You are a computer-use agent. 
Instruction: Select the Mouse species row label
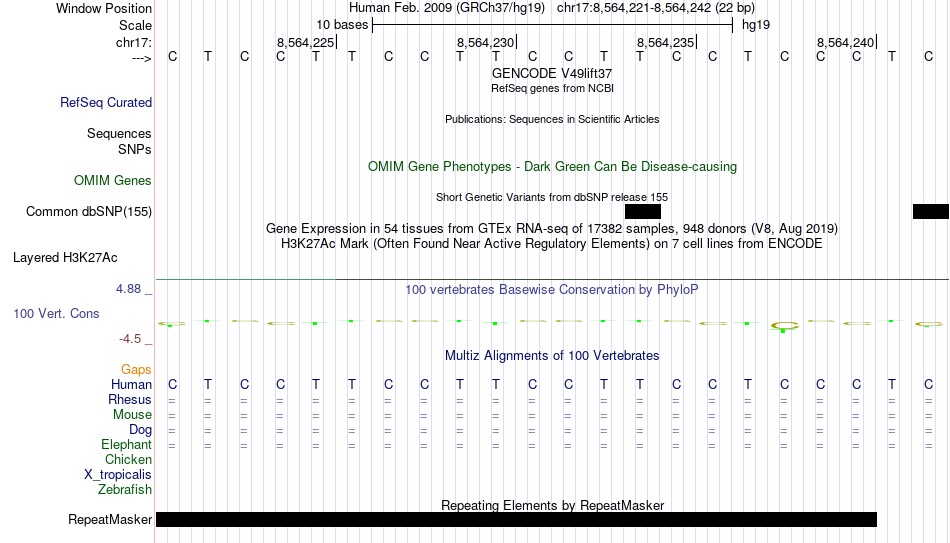(132, 415)
